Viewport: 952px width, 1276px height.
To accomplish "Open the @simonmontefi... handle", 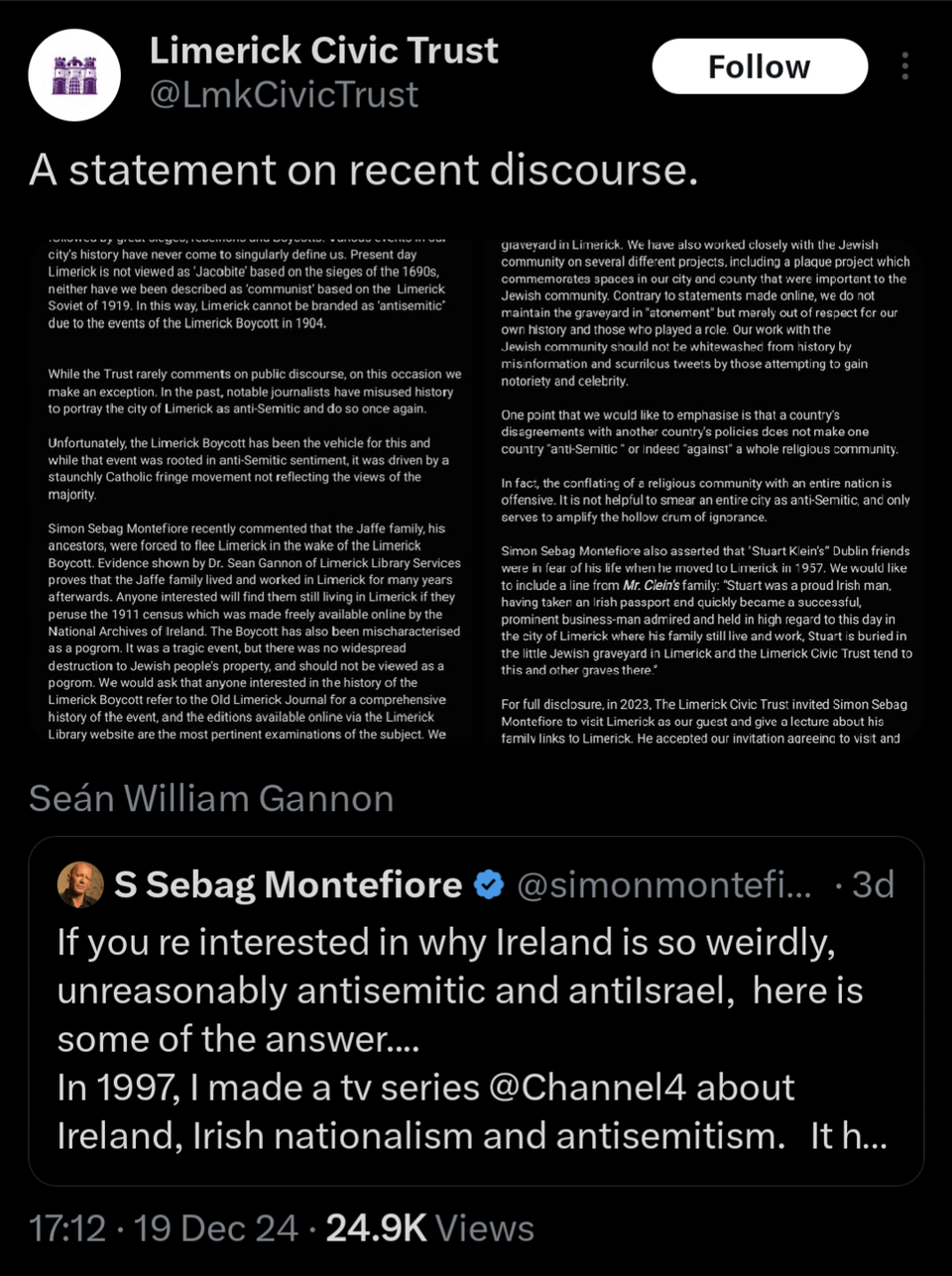I will coord(664,884).
